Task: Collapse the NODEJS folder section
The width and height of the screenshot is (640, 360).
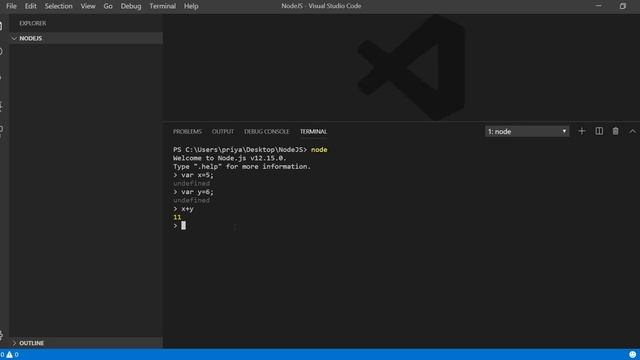Action: (86, 38)
